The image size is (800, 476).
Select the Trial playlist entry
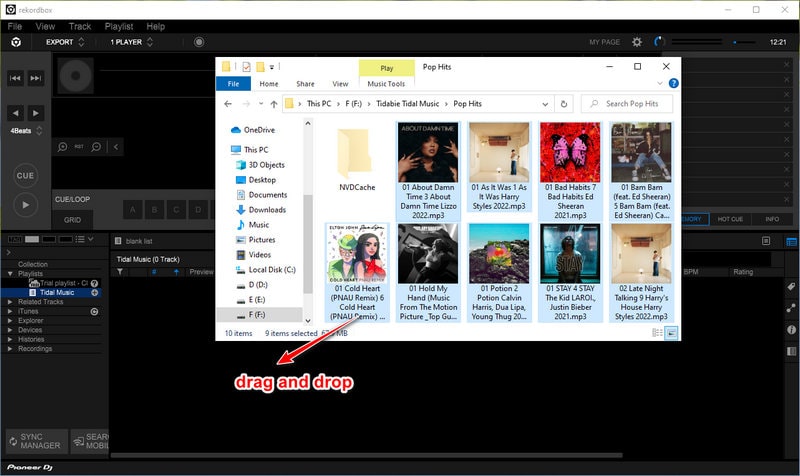click(x=64, y=283)
